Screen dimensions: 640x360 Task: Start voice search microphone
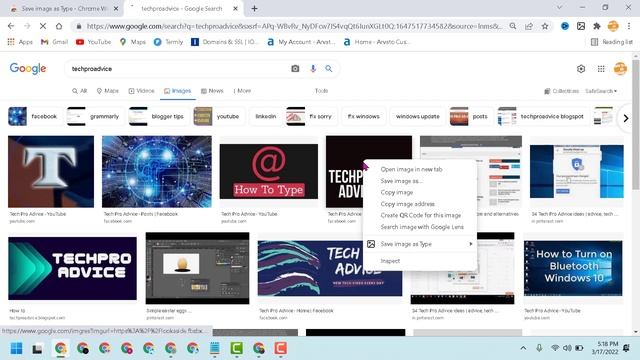(x=313, y=69)
